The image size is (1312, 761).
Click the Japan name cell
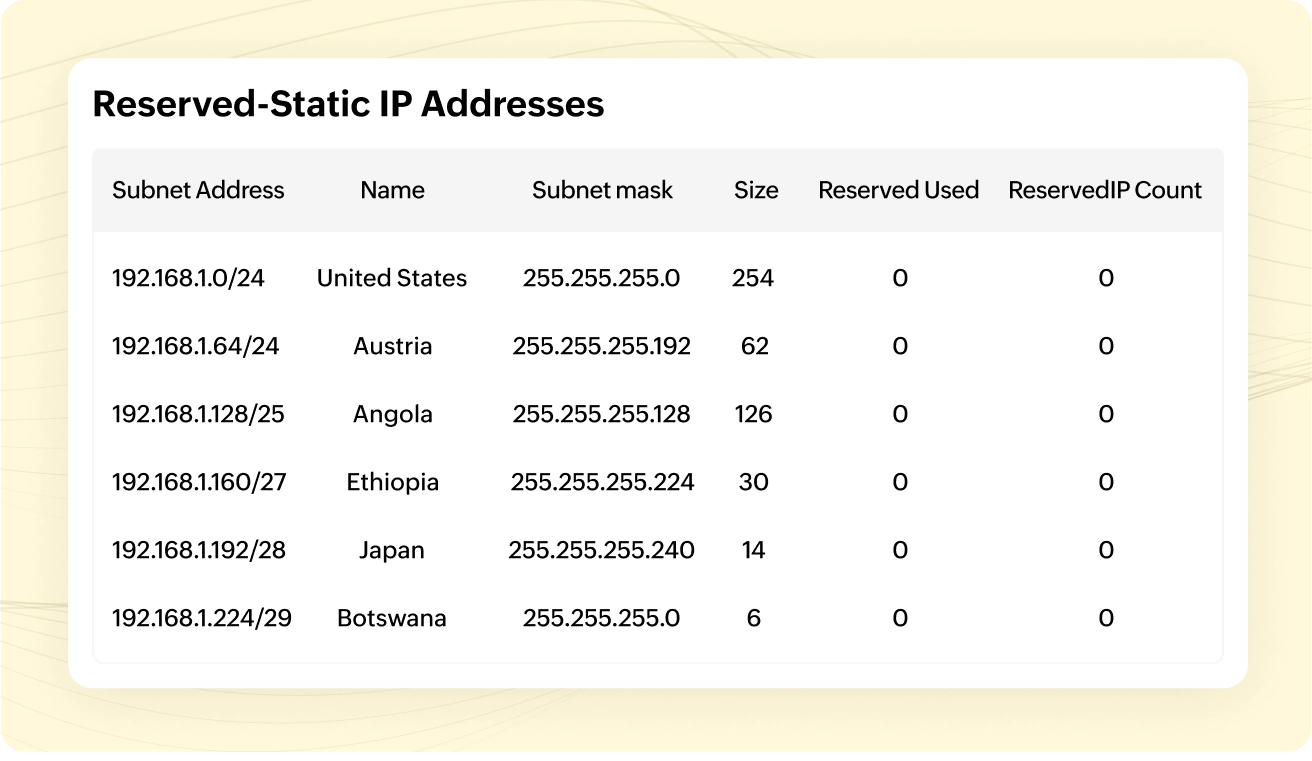click(x=392, y=550)
